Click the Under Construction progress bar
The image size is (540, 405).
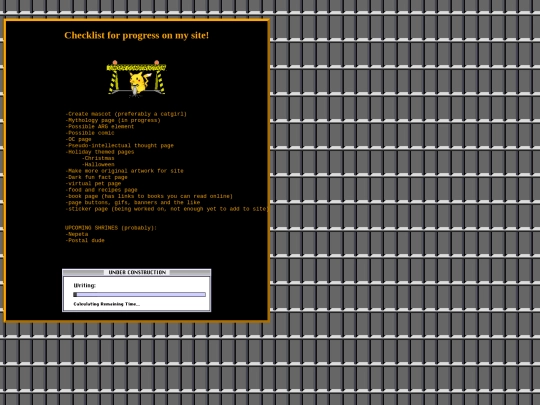[x=139, y=294]
